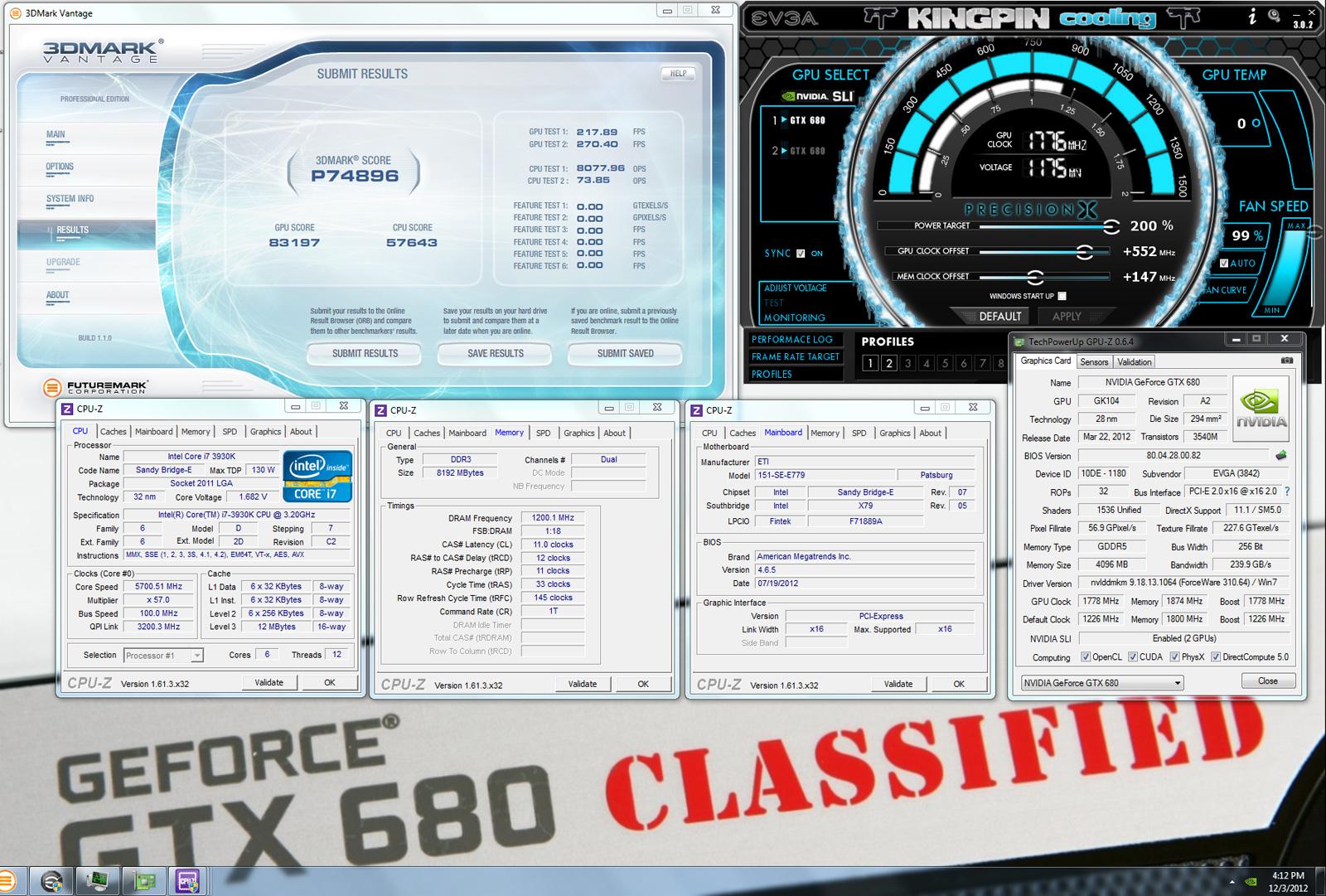
Task: Click Validate in first CPU-Z window
Action: (x=269, y=683)
